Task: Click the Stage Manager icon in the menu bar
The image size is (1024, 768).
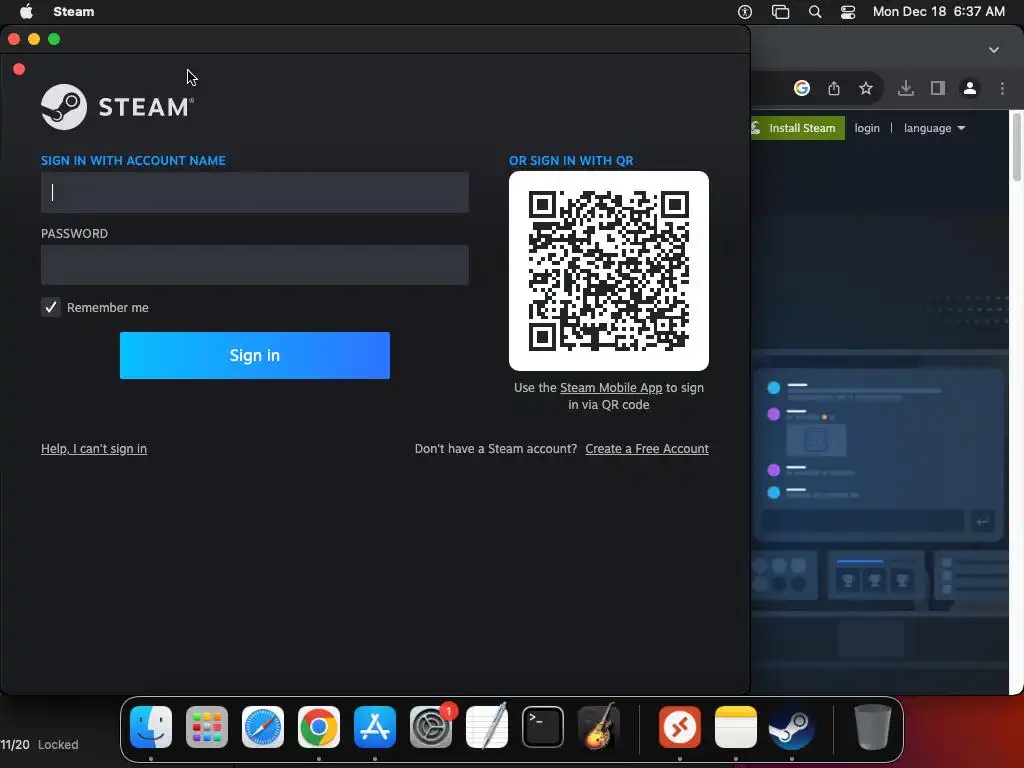Action: click(780, 12)
